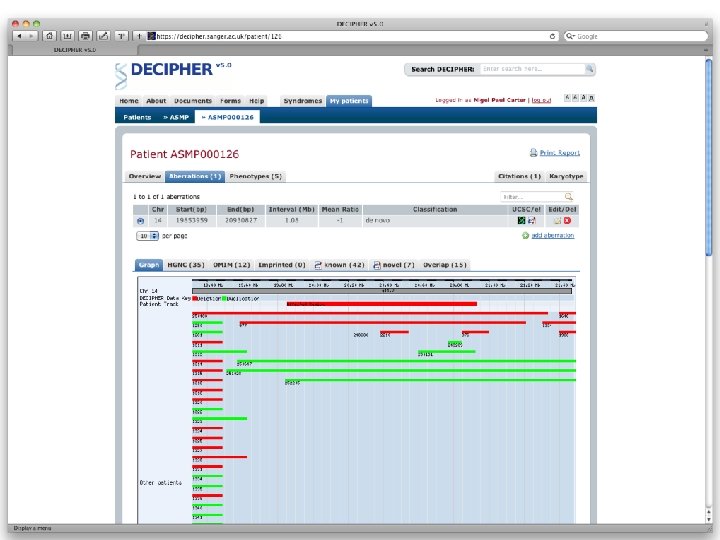This screenshot has height=540, width=720.
Task: Open the Overlap (15) tab
Action: tap(444, 265)
